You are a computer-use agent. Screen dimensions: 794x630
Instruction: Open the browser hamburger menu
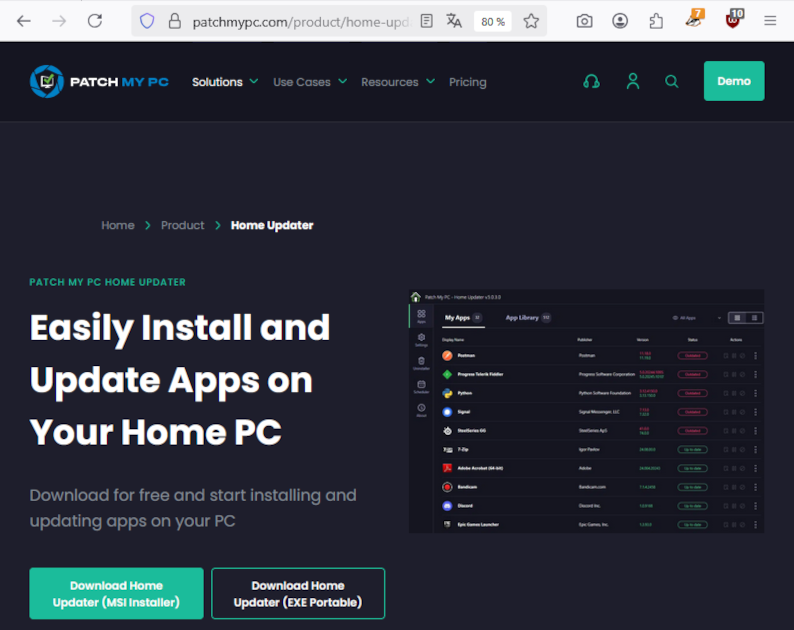coord(770,21)
